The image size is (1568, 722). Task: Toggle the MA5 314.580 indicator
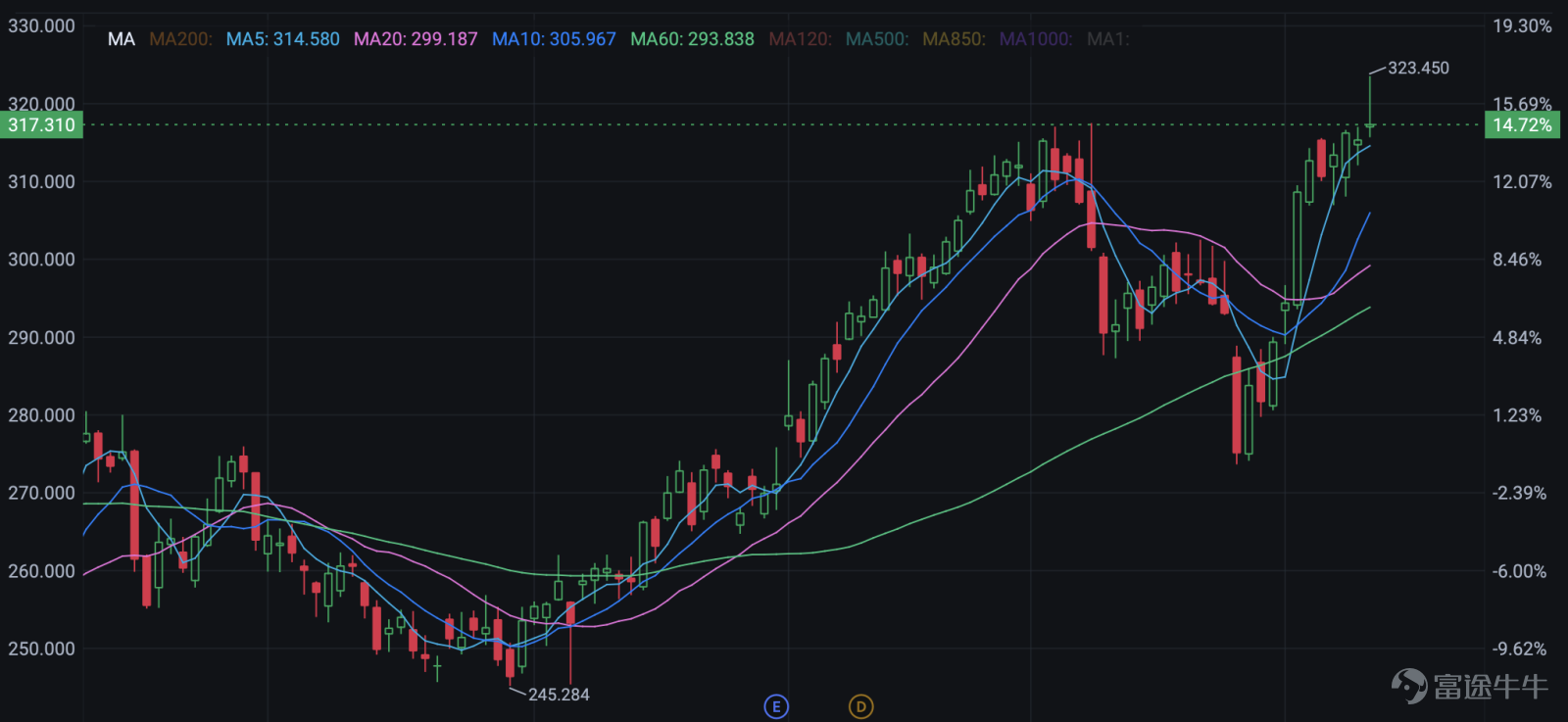pyautogui.click(x=283, y=39)
